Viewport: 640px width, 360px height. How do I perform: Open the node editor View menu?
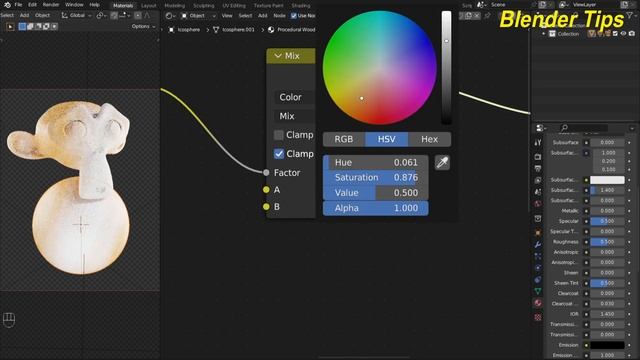coord(227,16)
